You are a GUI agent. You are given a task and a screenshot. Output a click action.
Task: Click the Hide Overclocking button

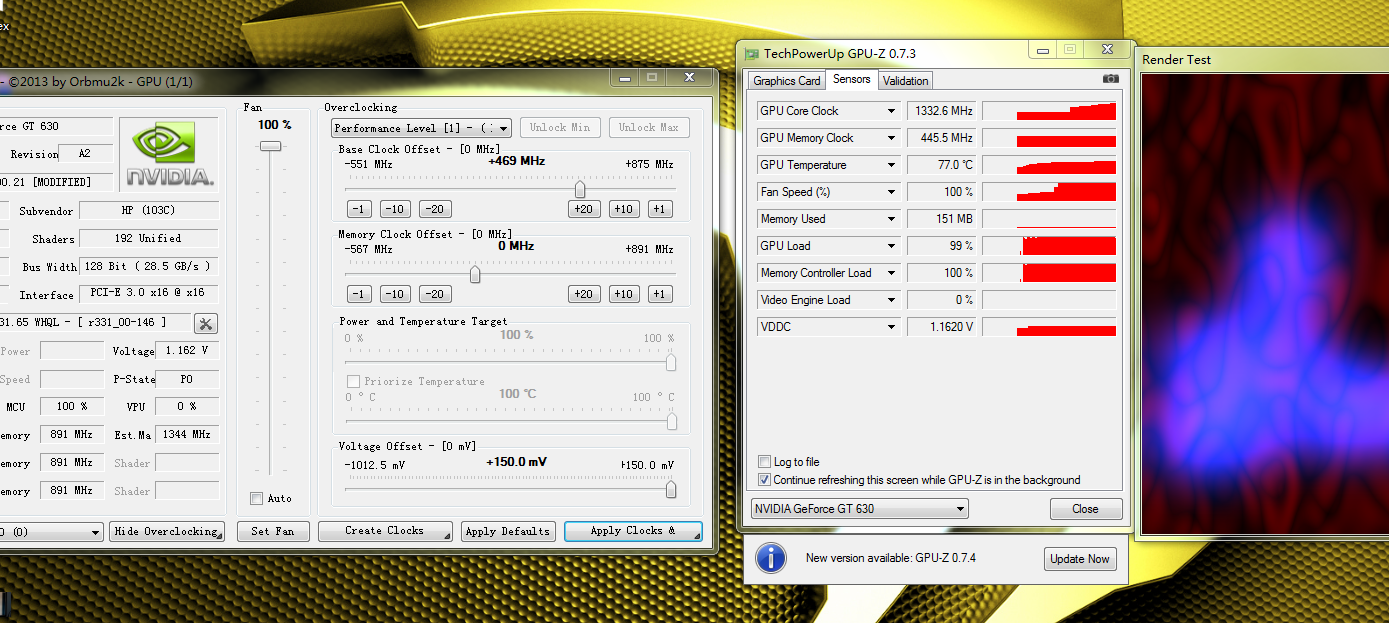click(167, 531)
